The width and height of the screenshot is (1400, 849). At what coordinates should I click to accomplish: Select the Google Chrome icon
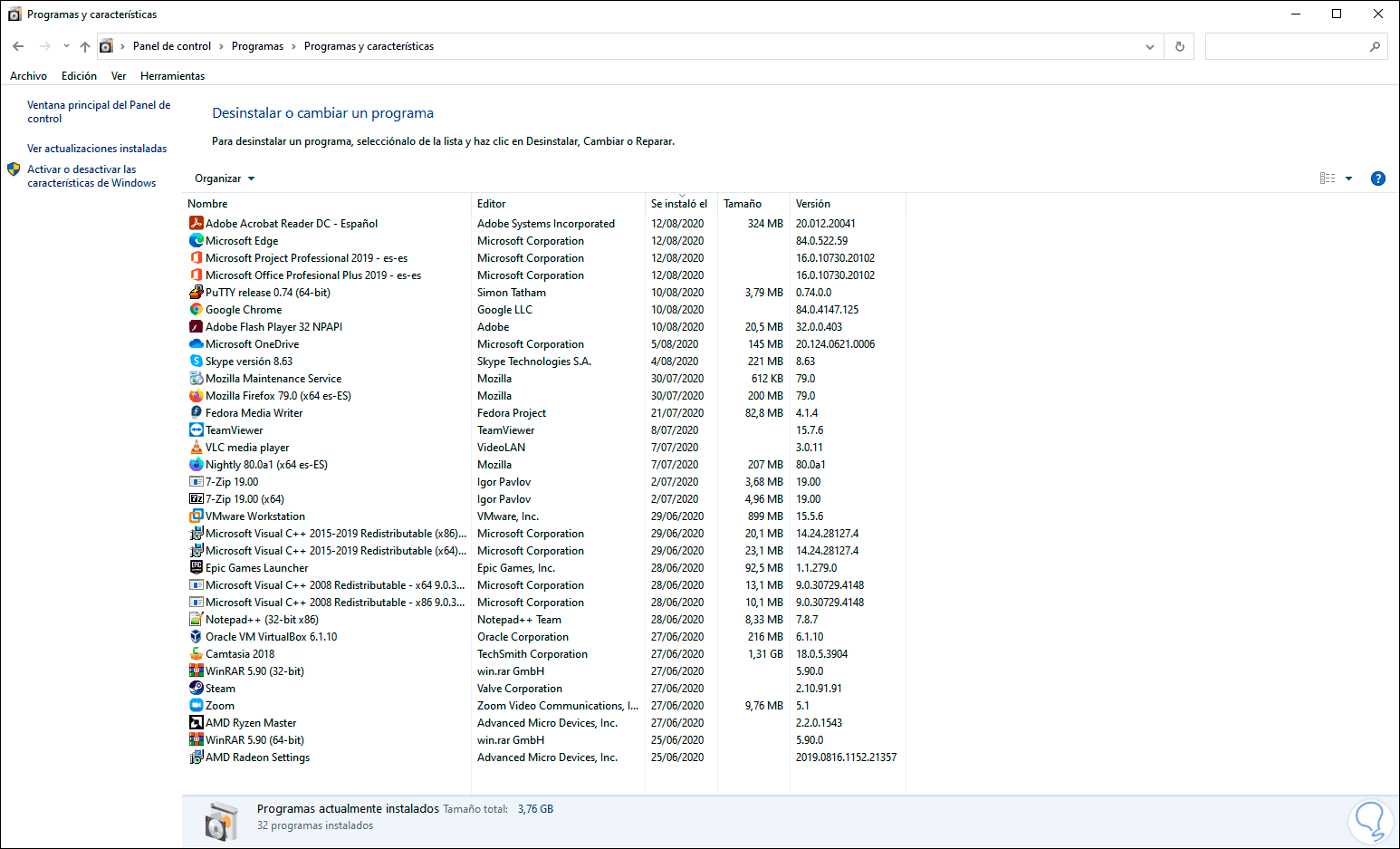[196, 309]
